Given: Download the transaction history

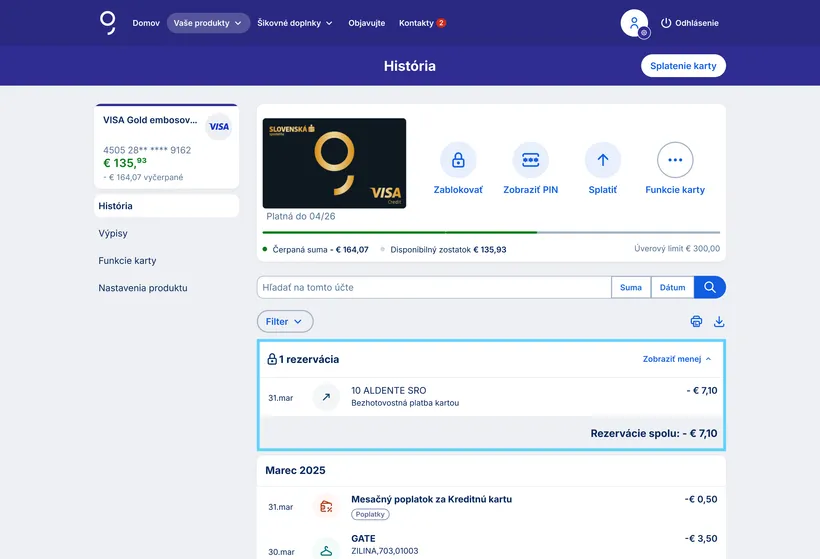Looking at the screenshot, I should 718,321.
